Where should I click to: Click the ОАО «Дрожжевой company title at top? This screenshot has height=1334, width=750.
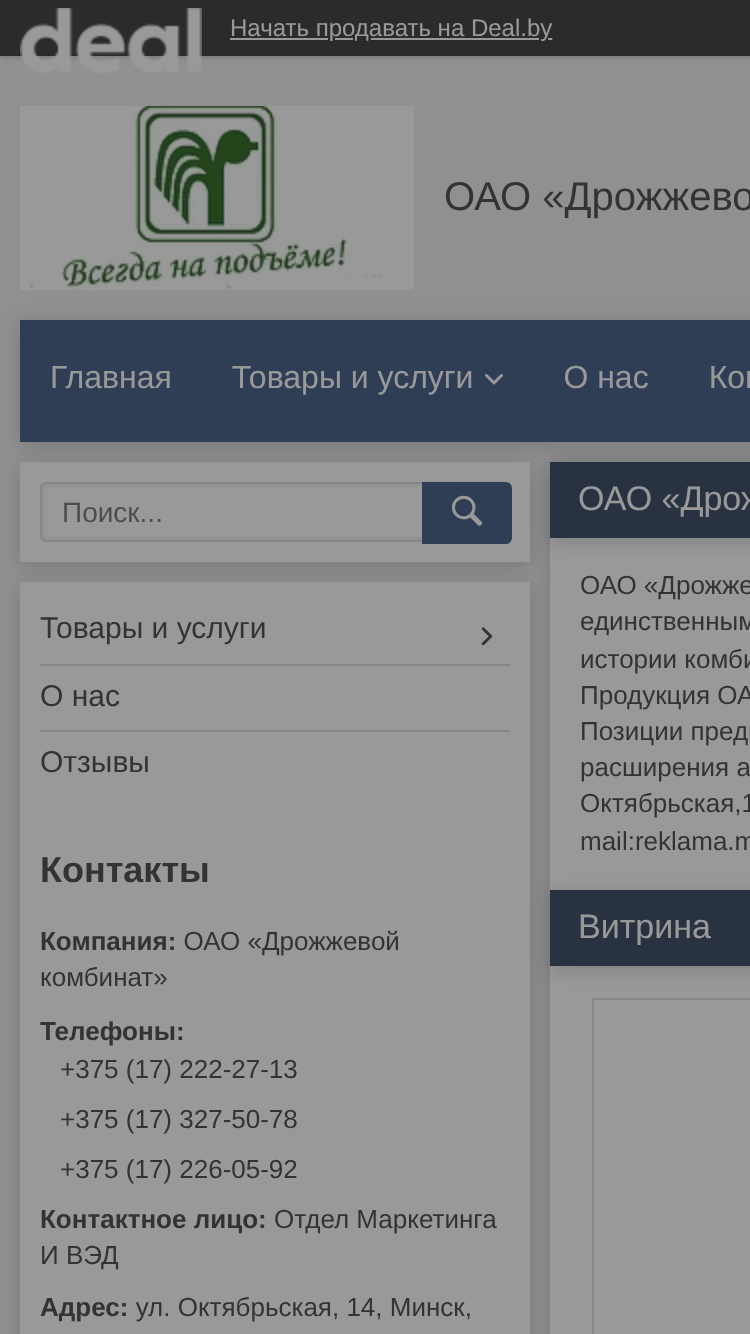597,197
